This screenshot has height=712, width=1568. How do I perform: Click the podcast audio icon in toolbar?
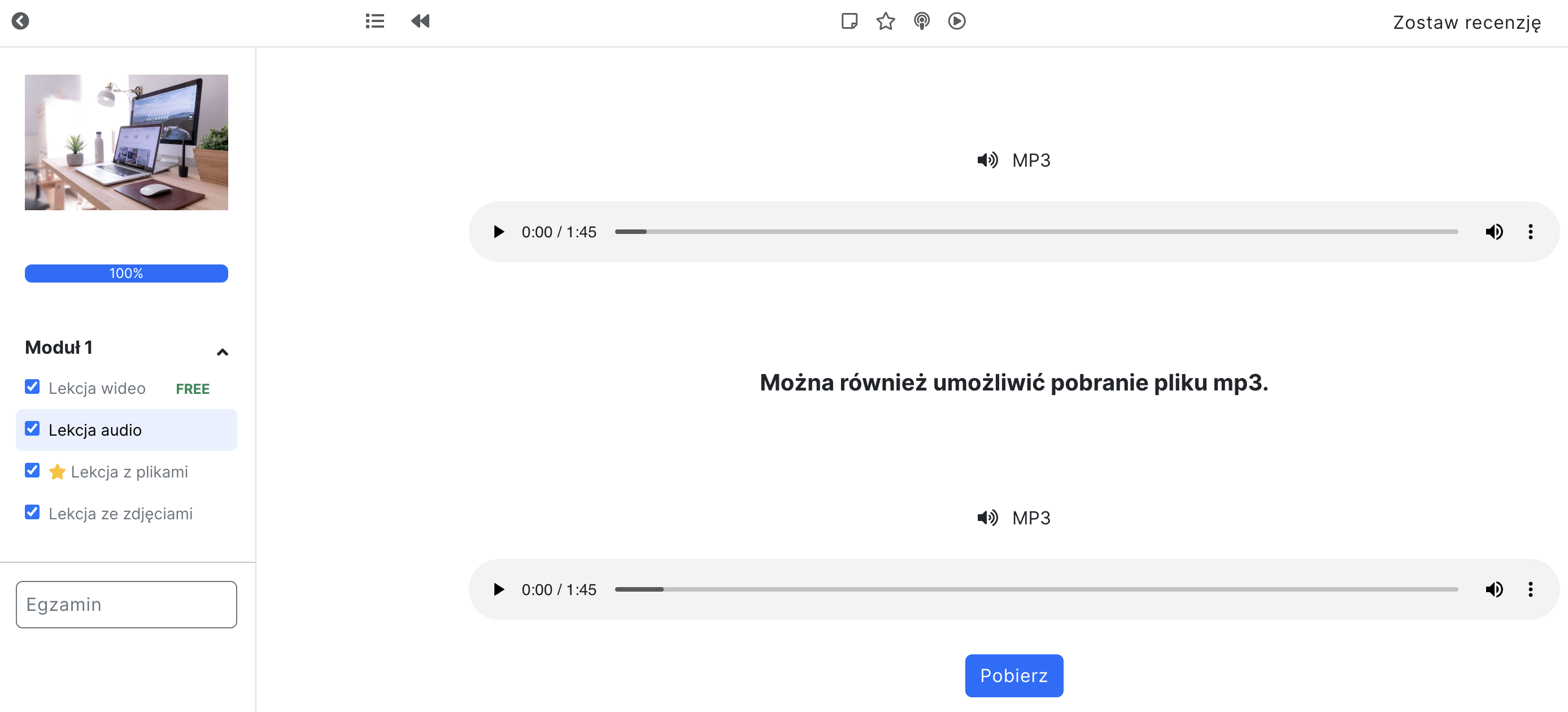tap(922, 21)
